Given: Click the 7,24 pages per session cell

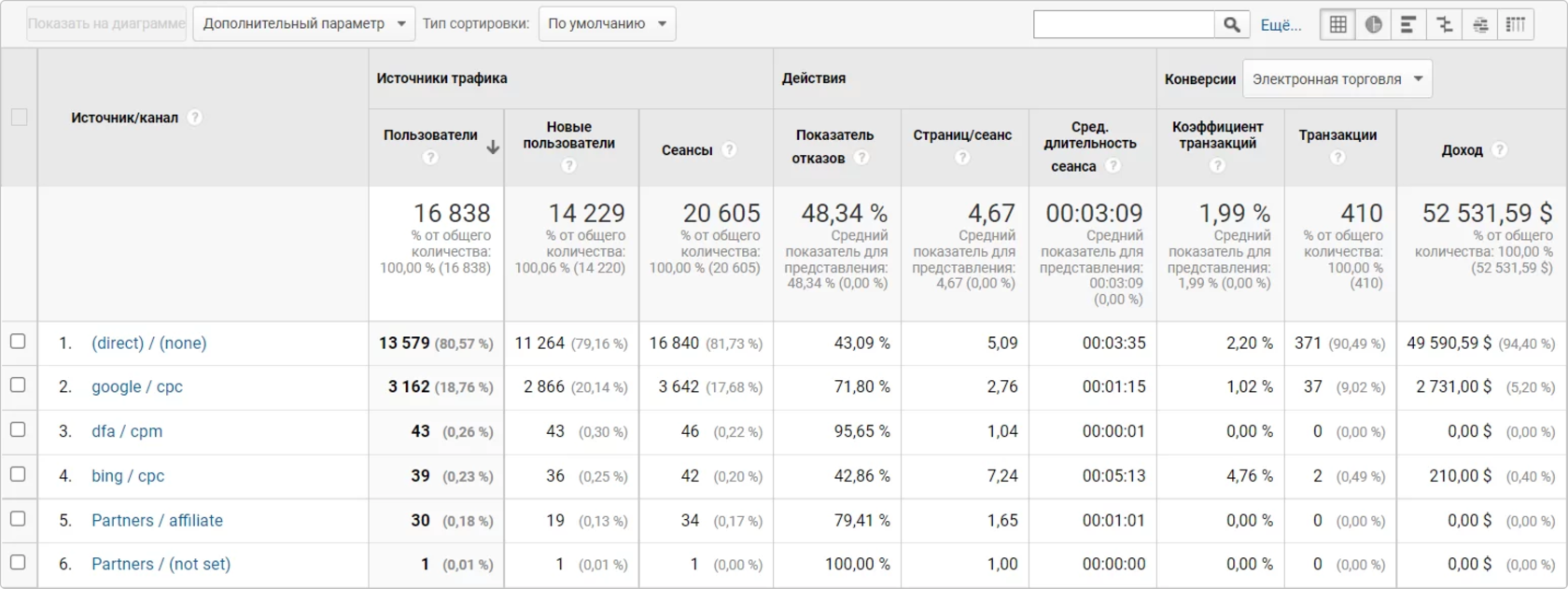Looking at the screenshot, I should 1002,476.
